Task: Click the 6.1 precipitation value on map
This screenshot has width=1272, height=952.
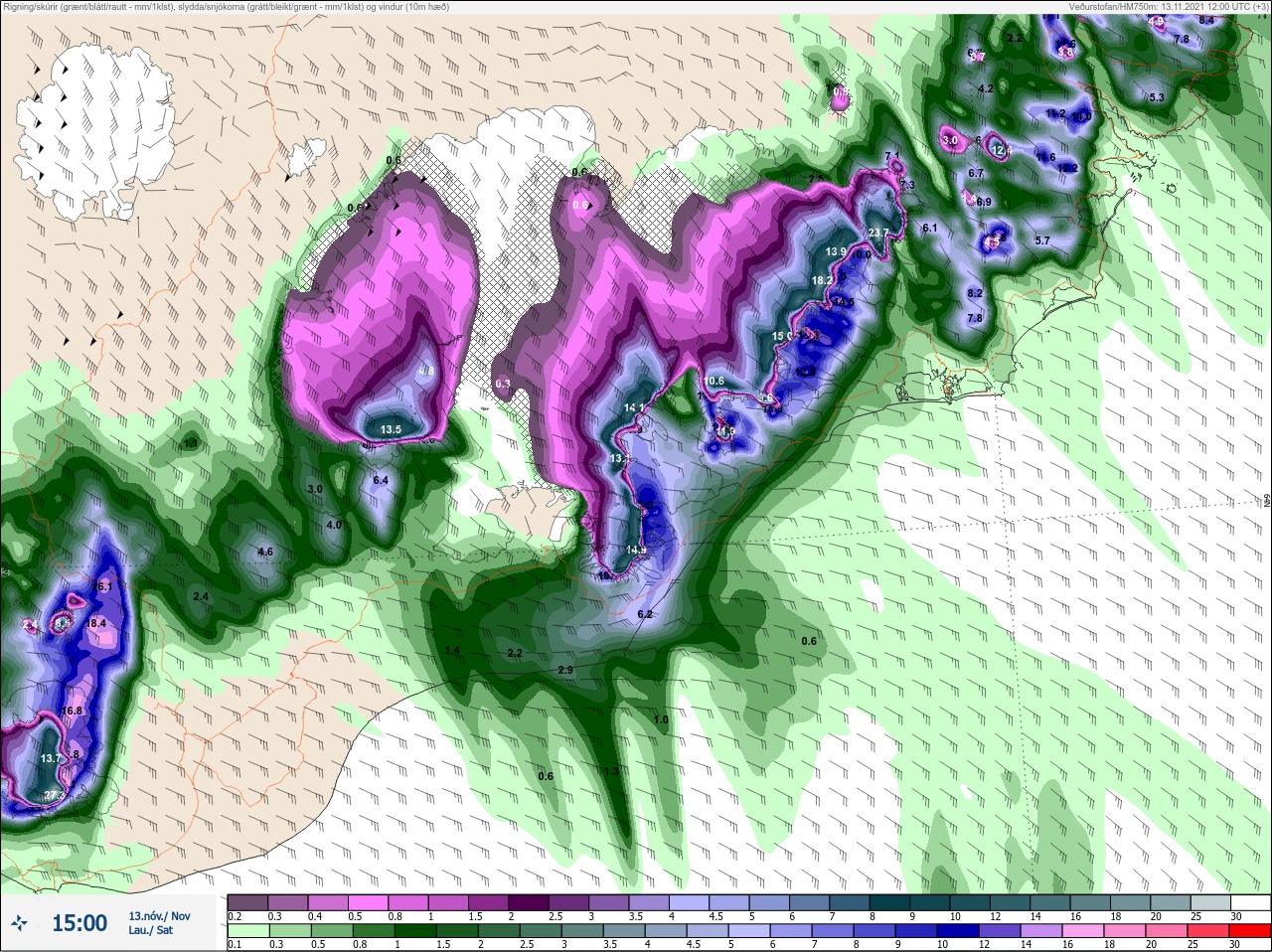Action: pos(930,228)
